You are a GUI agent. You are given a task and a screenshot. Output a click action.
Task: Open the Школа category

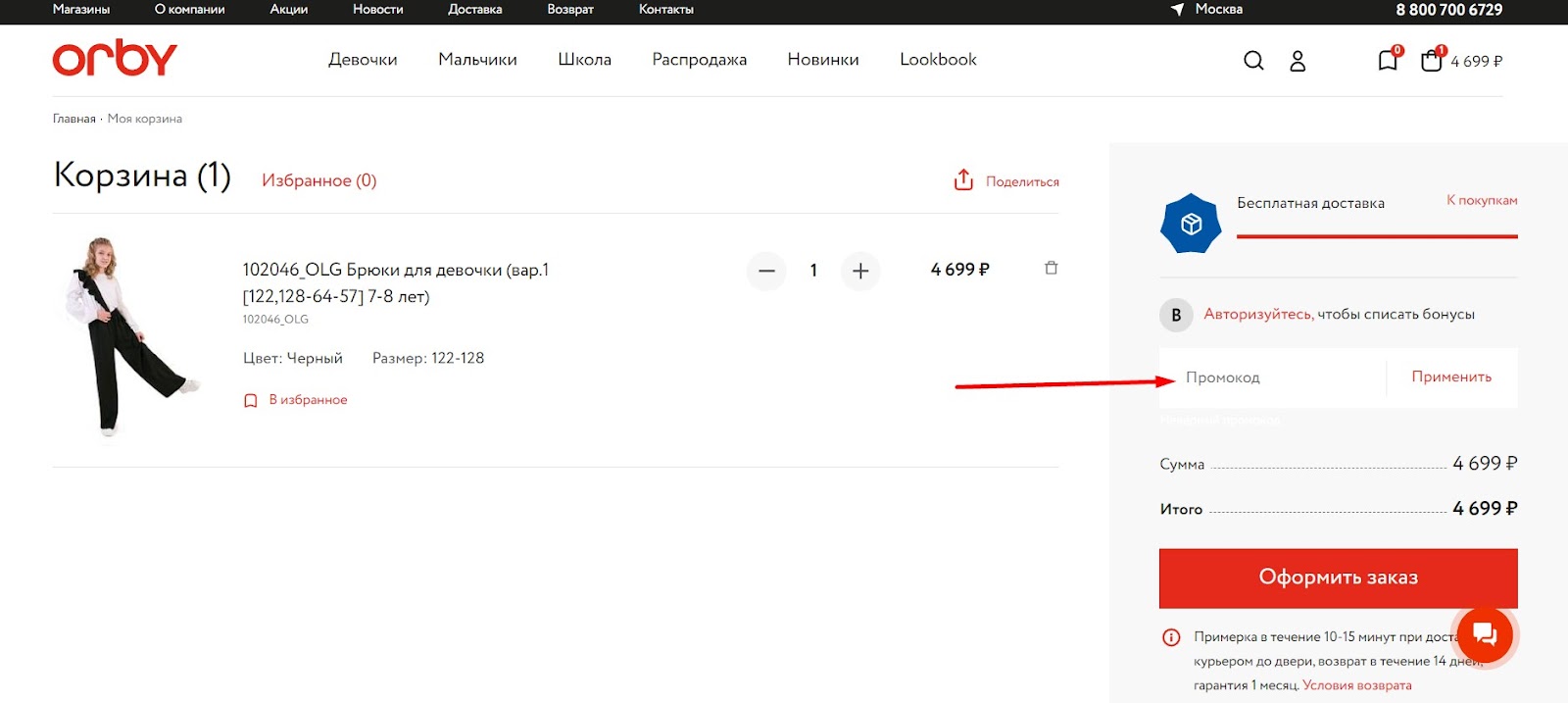584,60
